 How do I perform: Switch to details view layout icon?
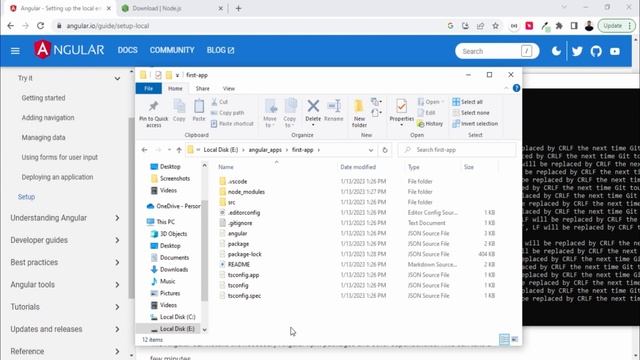click(x=504, y=339)
